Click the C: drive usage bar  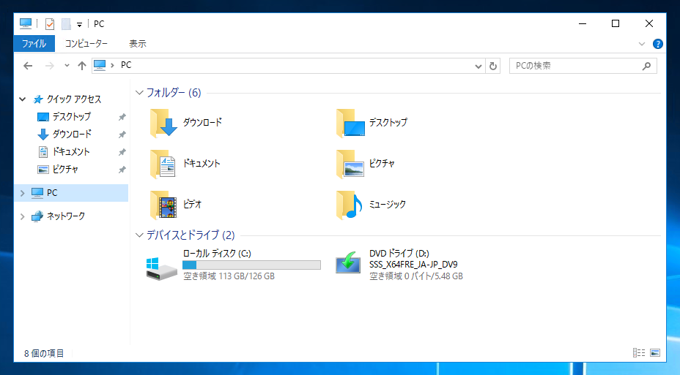click(252, 265)
